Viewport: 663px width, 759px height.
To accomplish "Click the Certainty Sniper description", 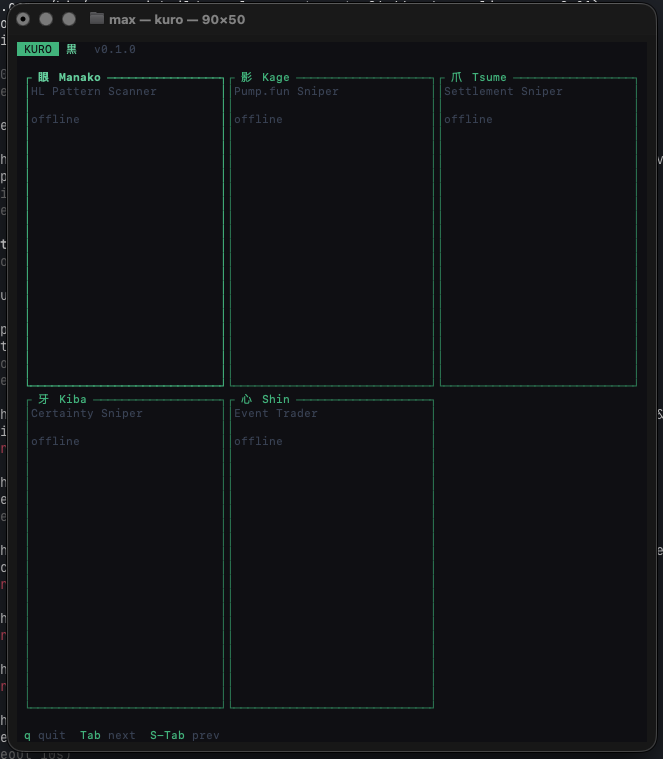I will pos(87,413).
